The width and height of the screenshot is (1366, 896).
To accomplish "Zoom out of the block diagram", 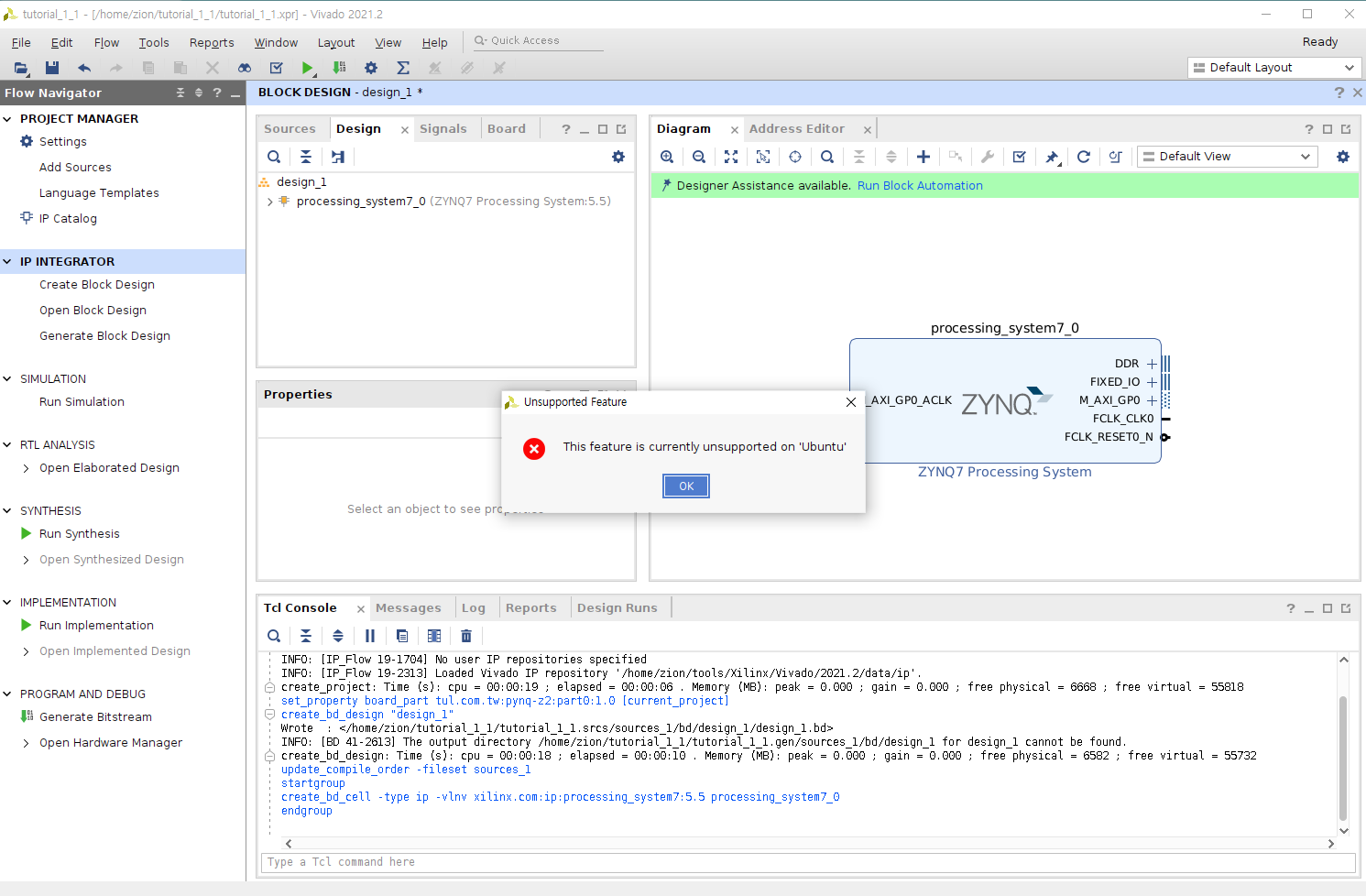I will coord(699,157).
